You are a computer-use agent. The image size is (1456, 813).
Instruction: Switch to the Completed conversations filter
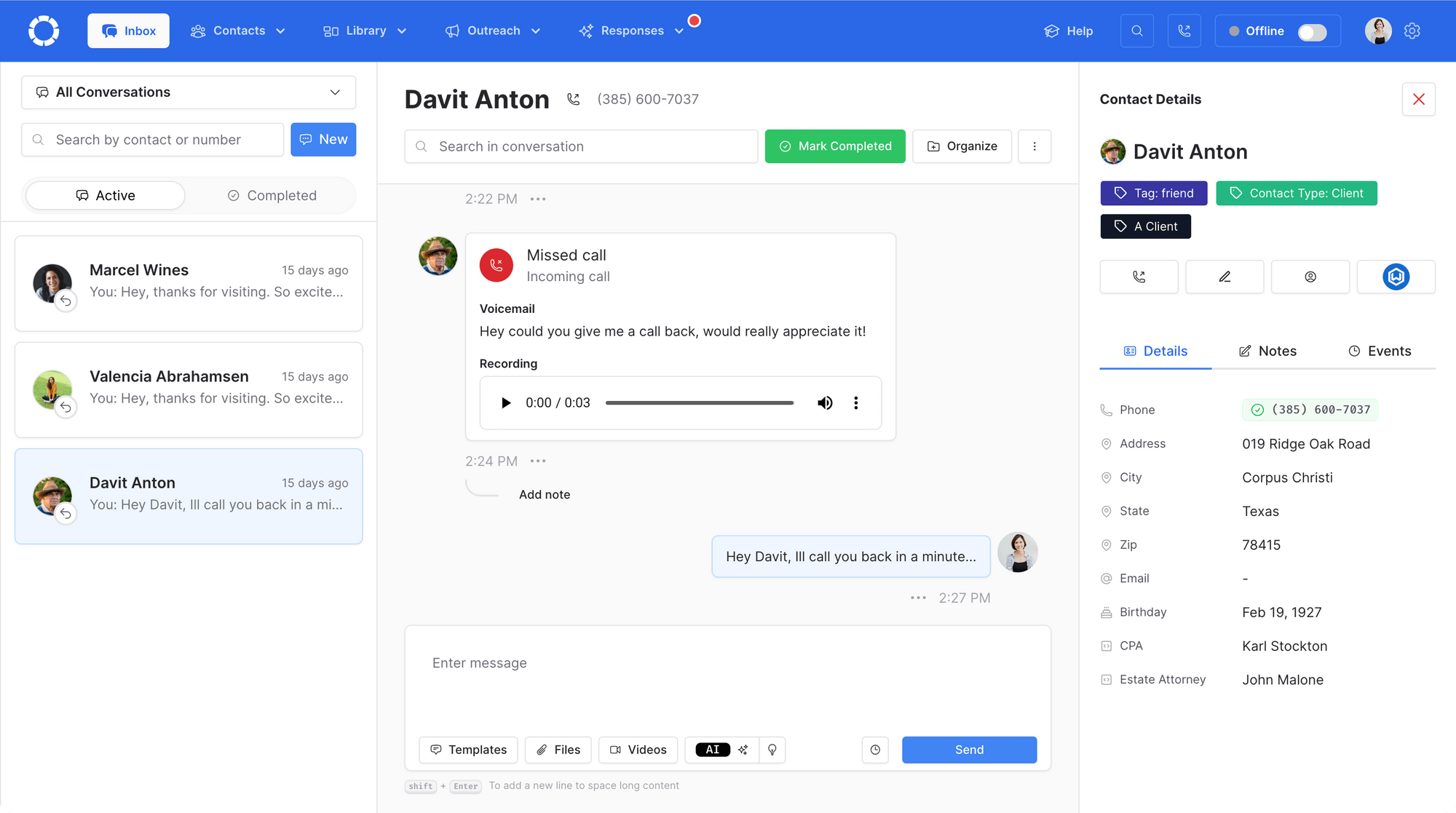coord(271,195)
